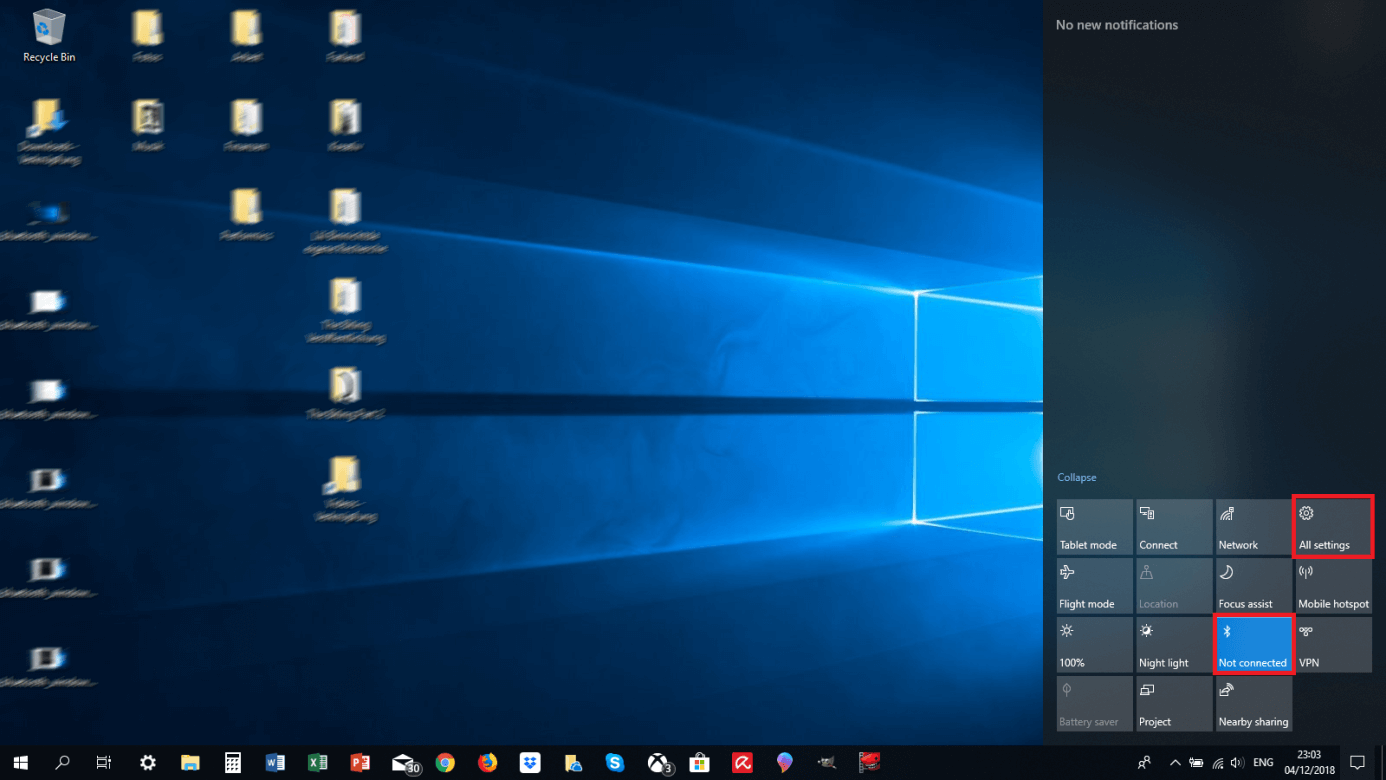Image resolution: width=1386 pixels, height=780 pixels.
Task: Open Xbox app with 3 badge
Action: (658, 762)
